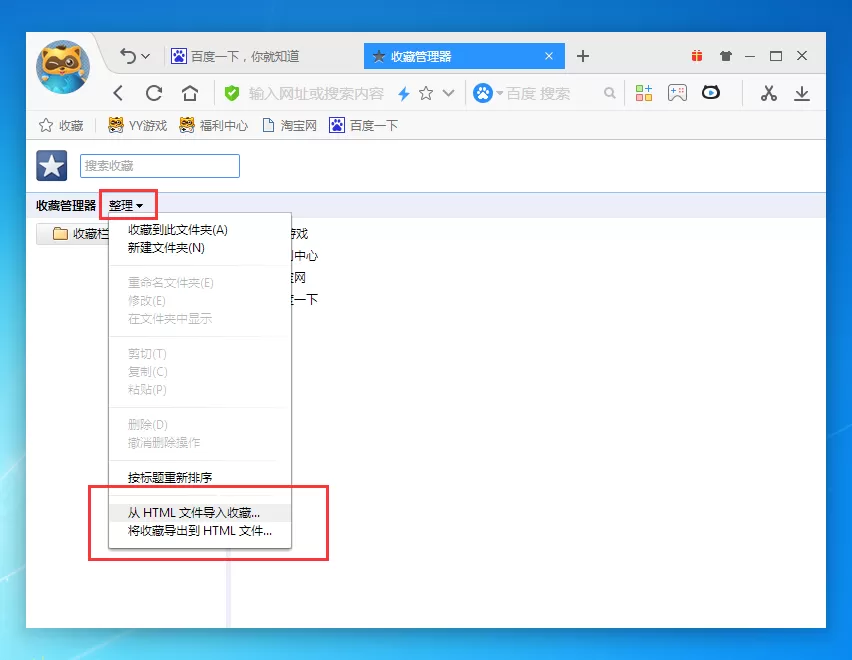Screen dimensions: 852x660
Task: Click the green security shield icon
Action: 232,93
